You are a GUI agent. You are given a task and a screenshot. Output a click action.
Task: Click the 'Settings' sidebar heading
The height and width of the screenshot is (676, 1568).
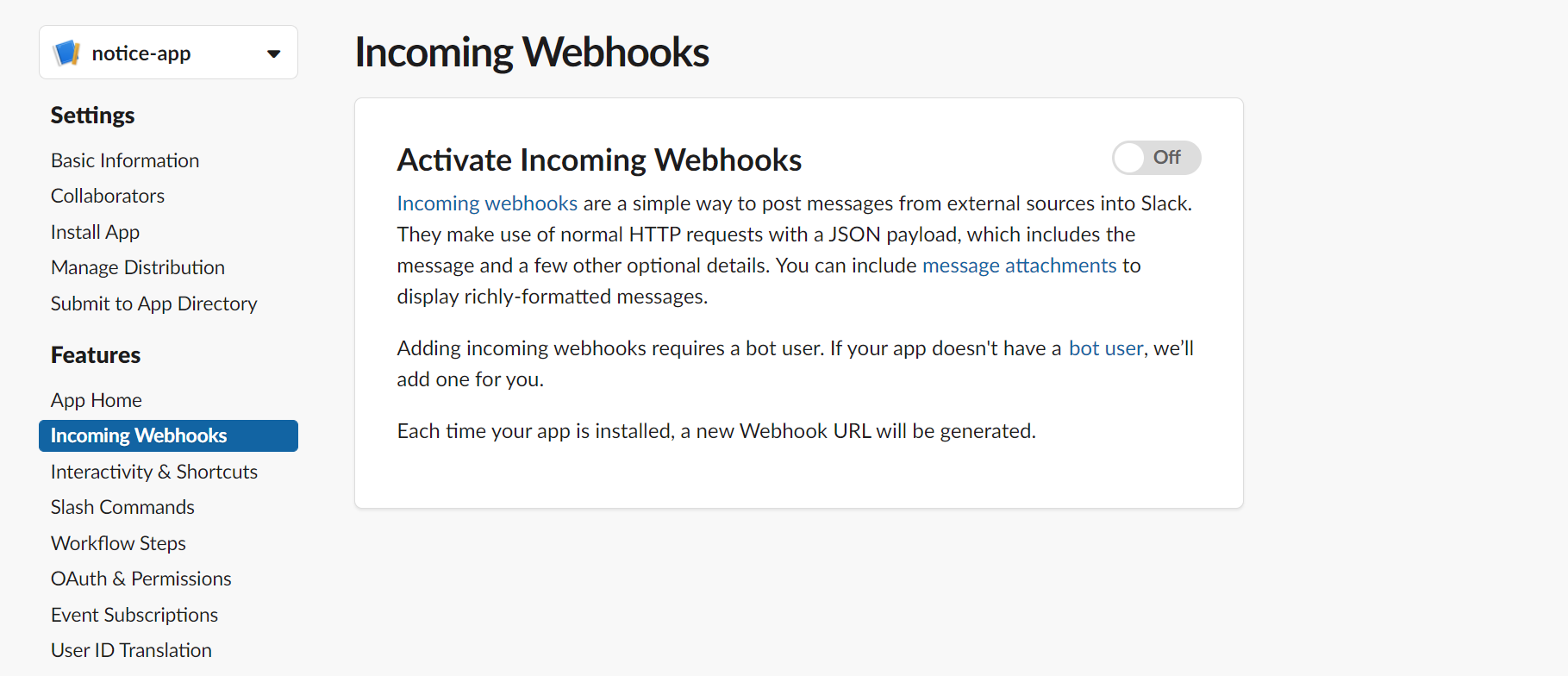pos(92,116)
